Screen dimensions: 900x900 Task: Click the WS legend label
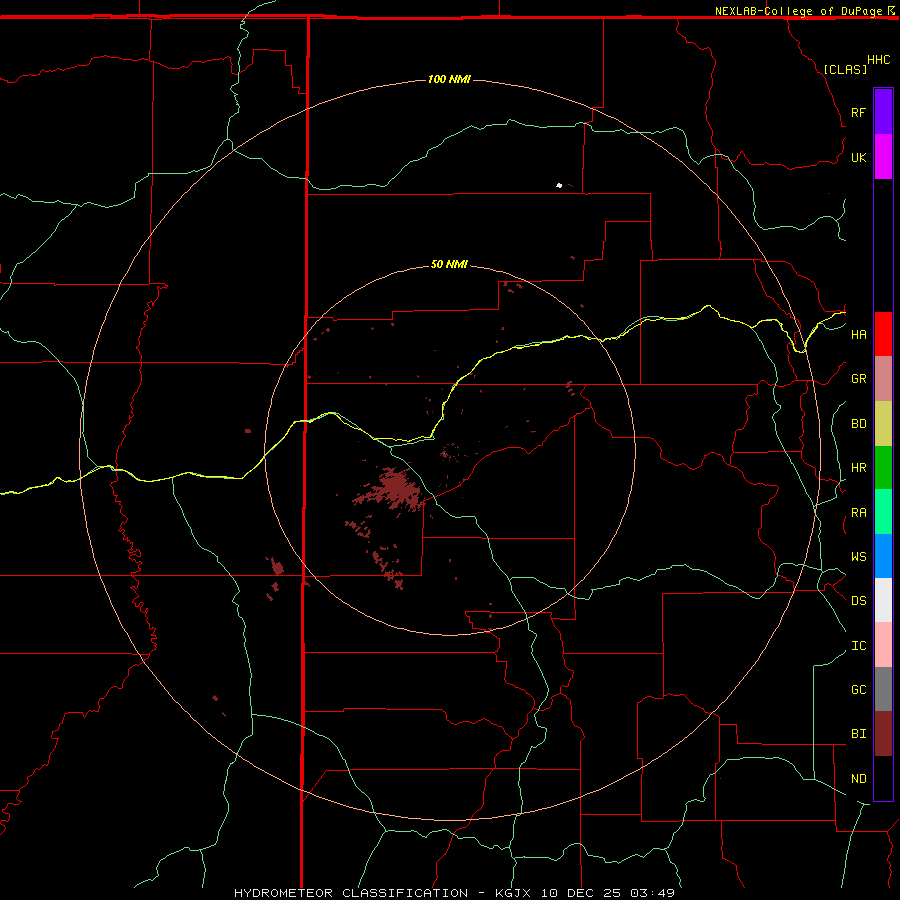(x=858, y=557)
